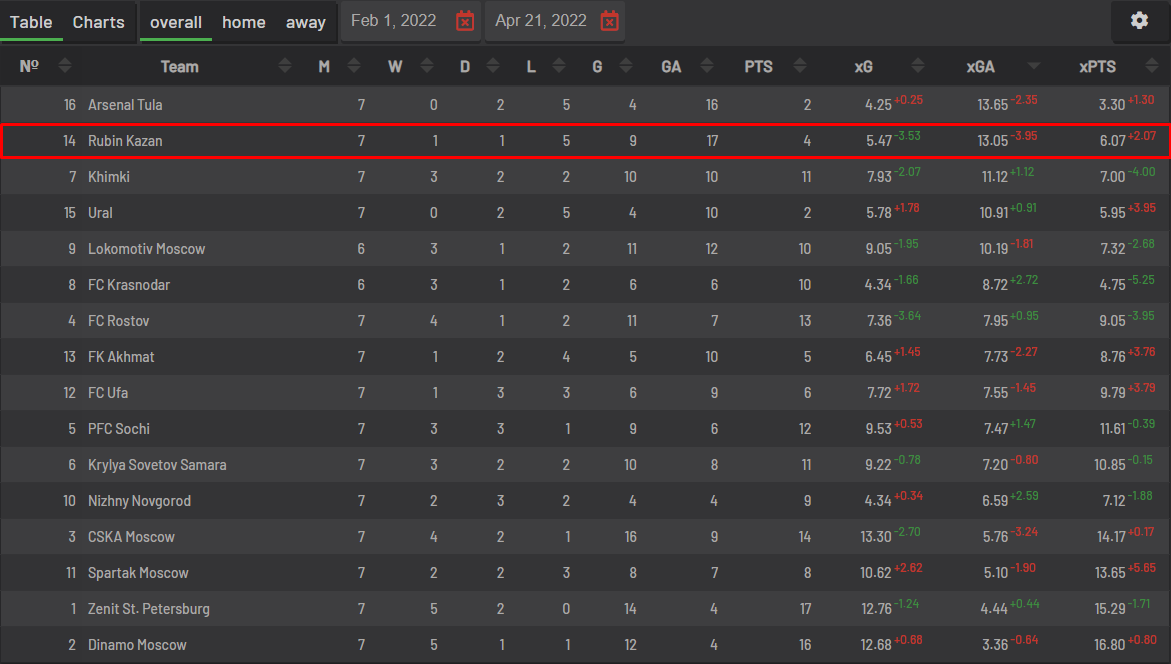Sort by xPTS column sort arrows
Image resolution: width=1171 pixels, height=664 pixels.
1152,66
